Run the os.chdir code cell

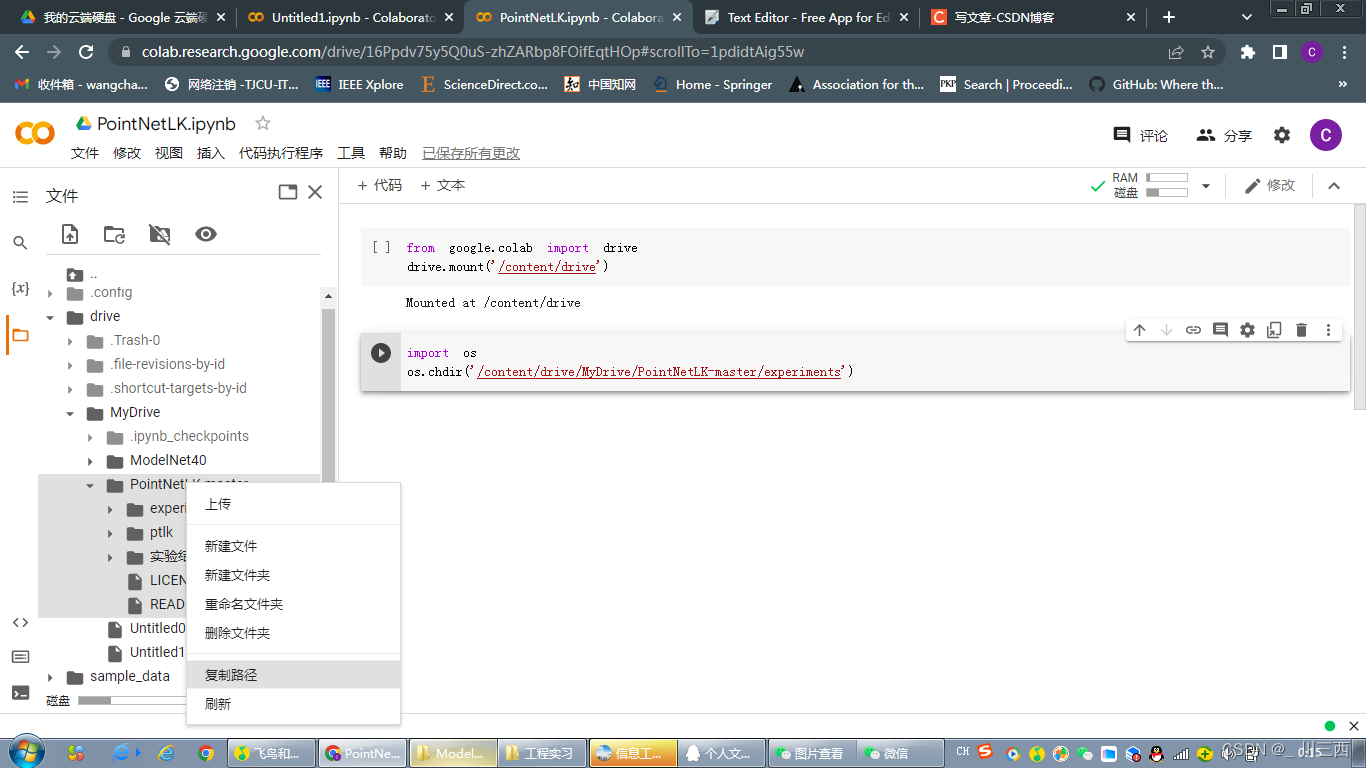pyautogui.click(x=381, y=353)
